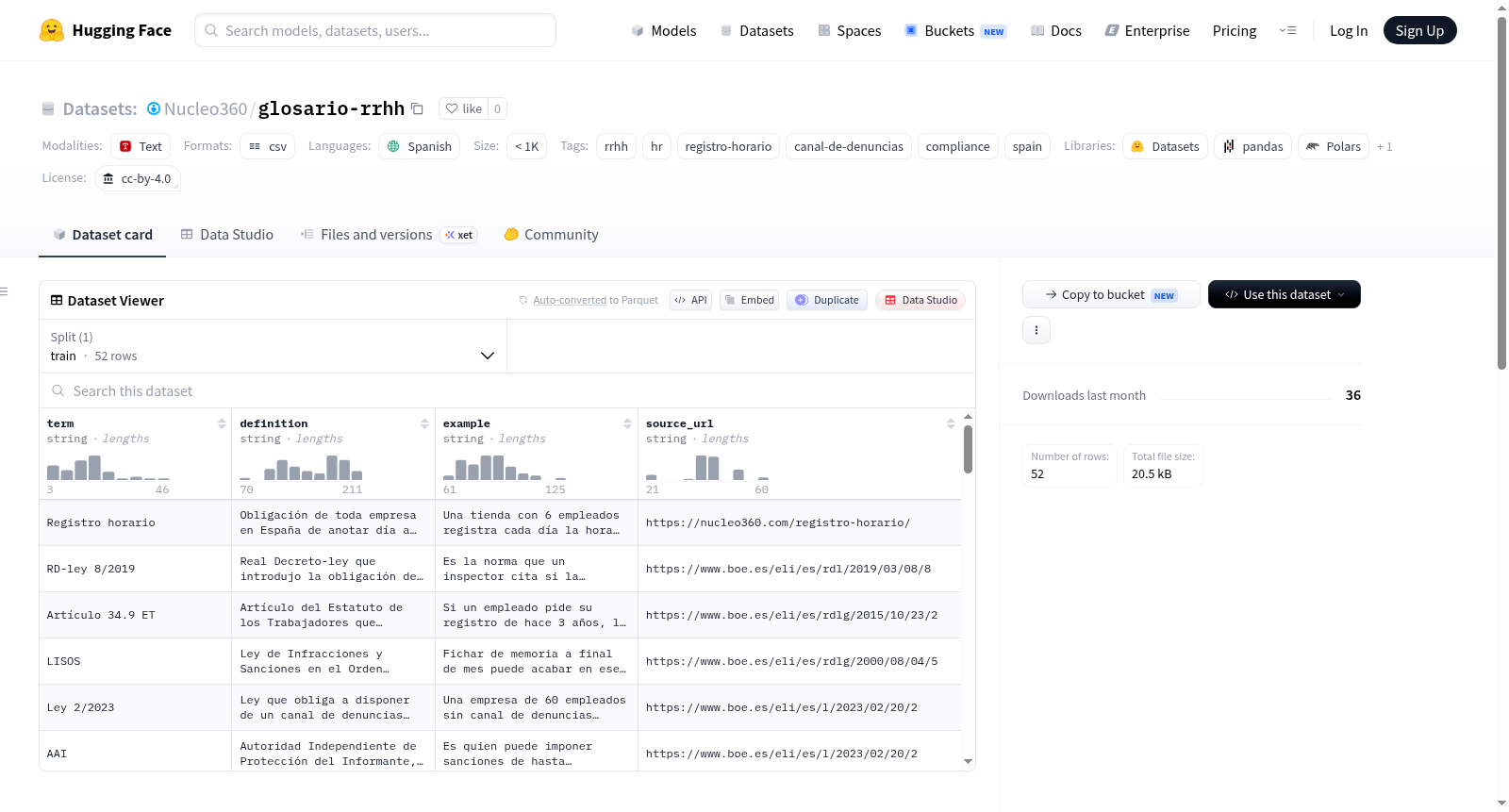The height and width of the screenshot is (812, 1509).
Task: Click the Duplicate button
Action: (x=827, y=300)
